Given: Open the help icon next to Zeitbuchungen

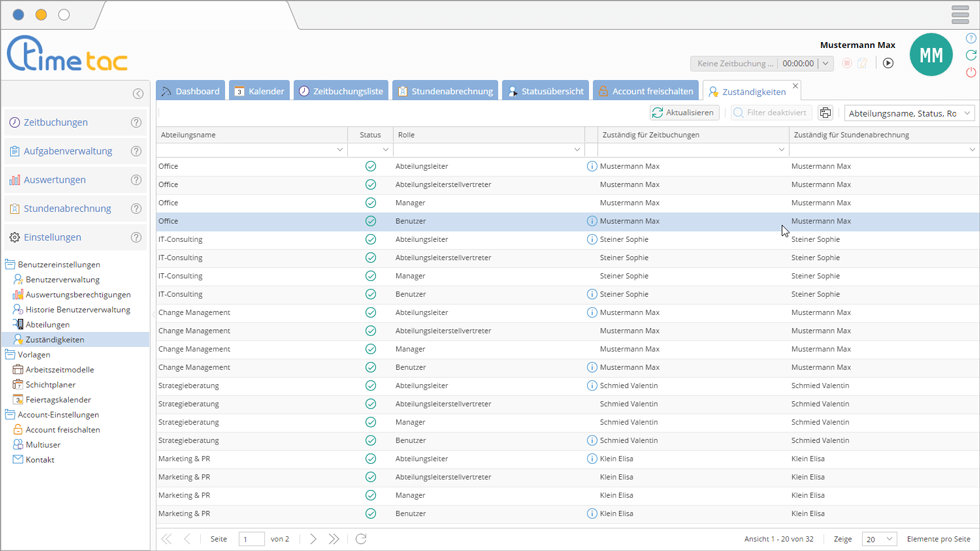Looking at the screenshot, I should click(x=136, y=123).
